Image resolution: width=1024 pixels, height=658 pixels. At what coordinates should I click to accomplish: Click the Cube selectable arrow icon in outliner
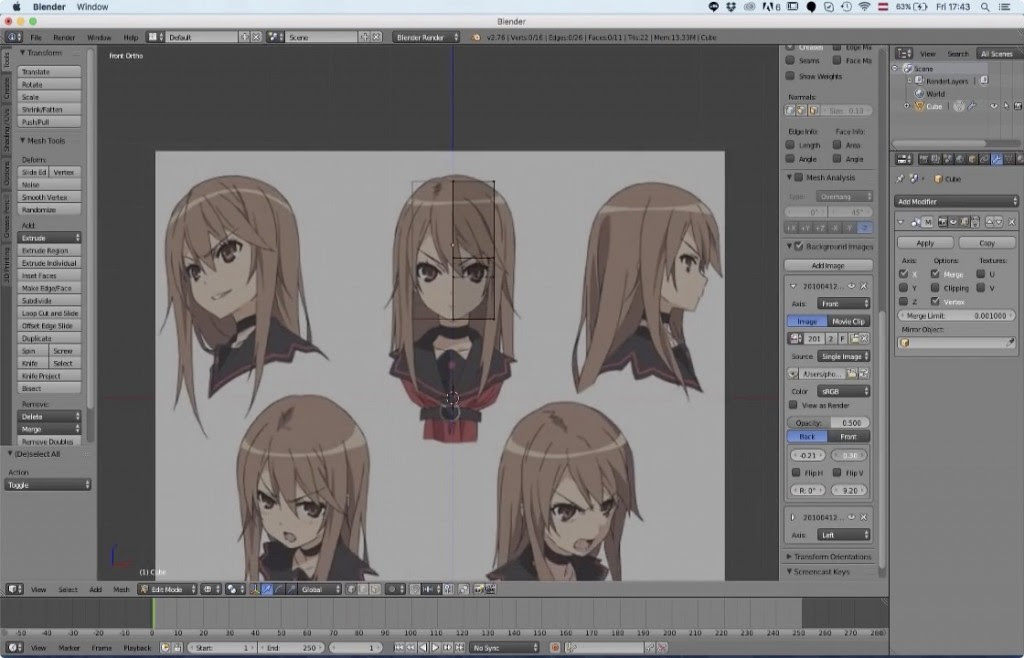pyautogui.click(x=1006, y=106)
